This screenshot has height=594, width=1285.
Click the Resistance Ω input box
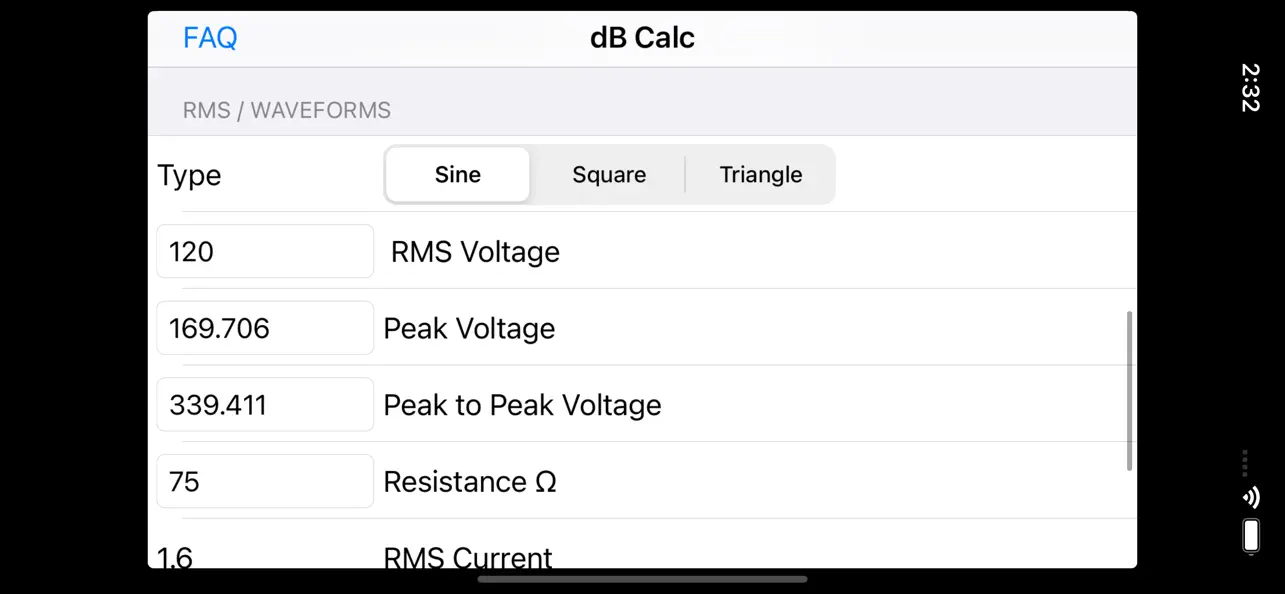[x=264, y=481]
